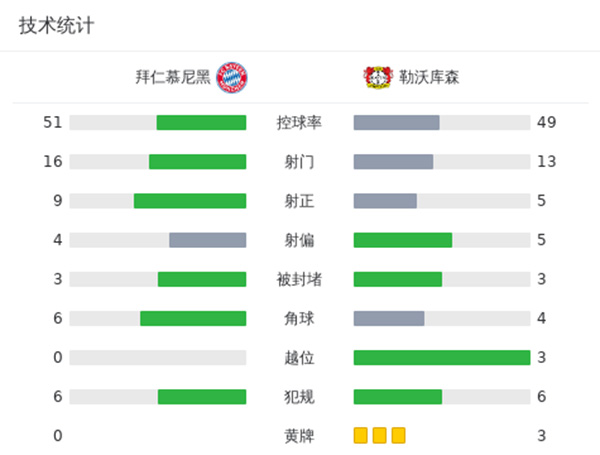The image size is (600, 455).
Task: Click the first yellow card icon
Action: pos(361,435)
